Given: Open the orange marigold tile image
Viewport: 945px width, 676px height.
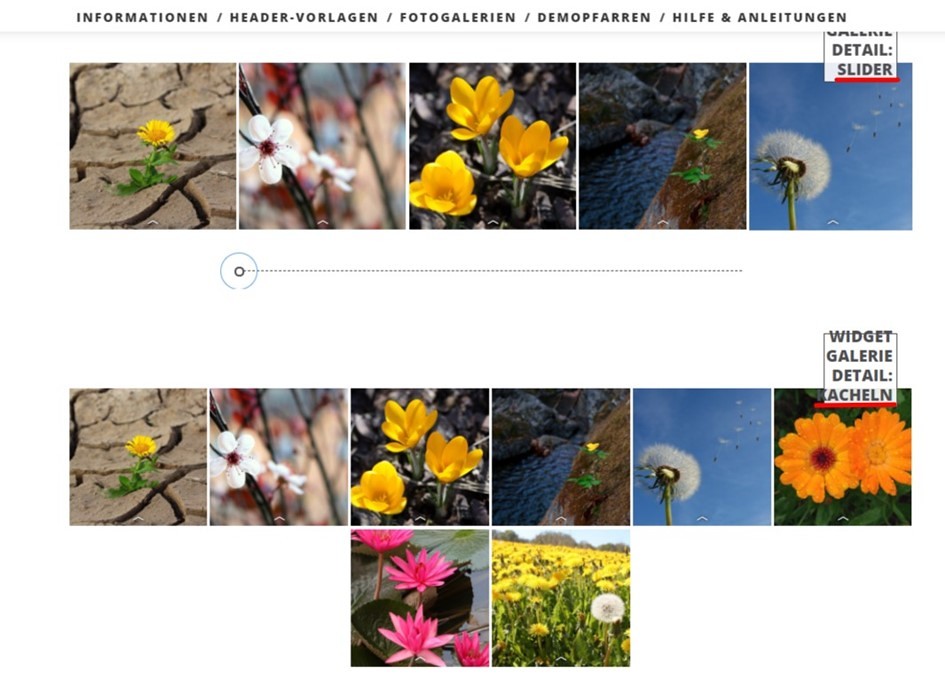Looking at the screenshot, I should (x=843, y=457).
